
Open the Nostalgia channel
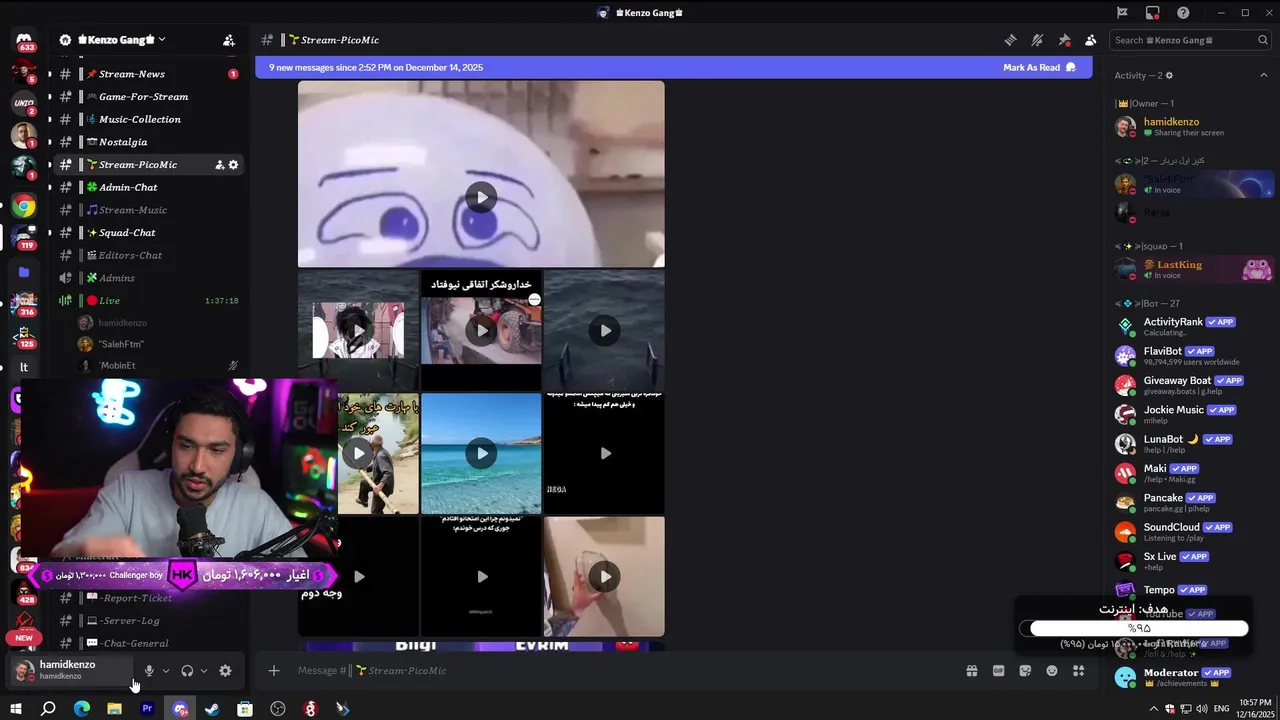pyautogui.click(x=148, y=142)
